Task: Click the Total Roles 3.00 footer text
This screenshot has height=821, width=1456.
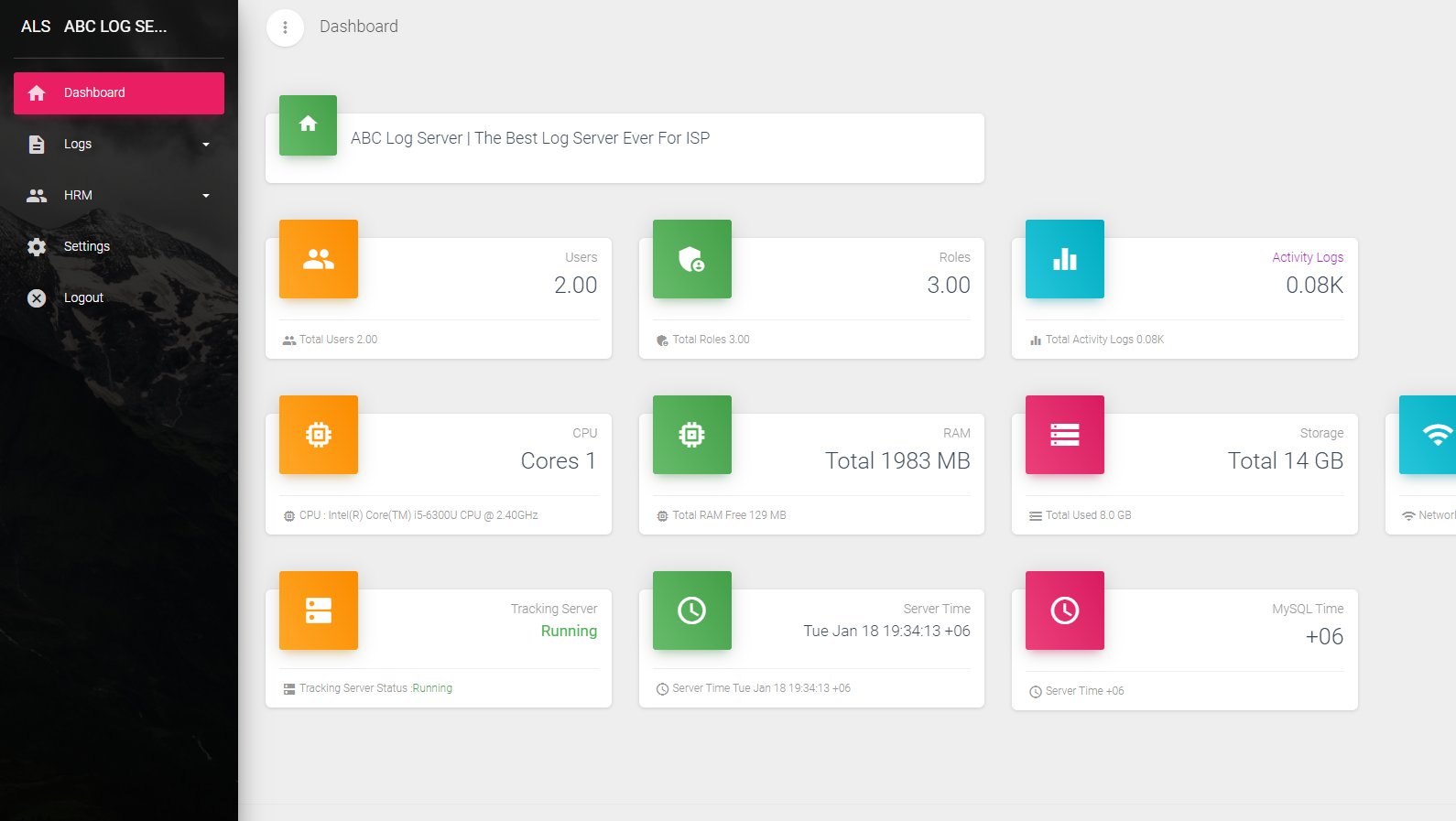Action: pyautogui.click(x=712, y=340)
